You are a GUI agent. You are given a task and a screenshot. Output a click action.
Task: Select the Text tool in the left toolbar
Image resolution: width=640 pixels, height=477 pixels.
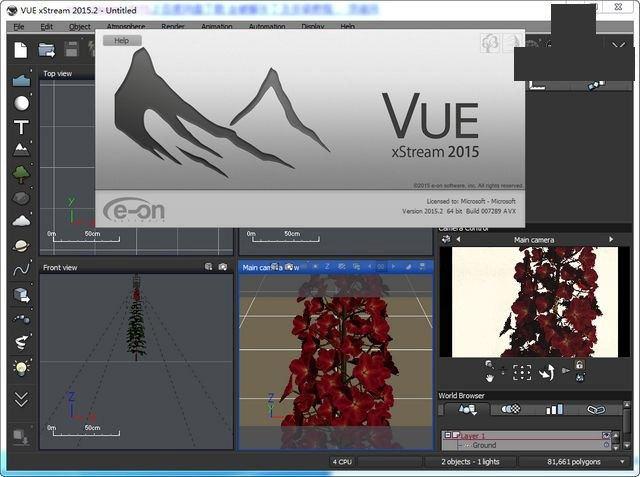point(21,127)
